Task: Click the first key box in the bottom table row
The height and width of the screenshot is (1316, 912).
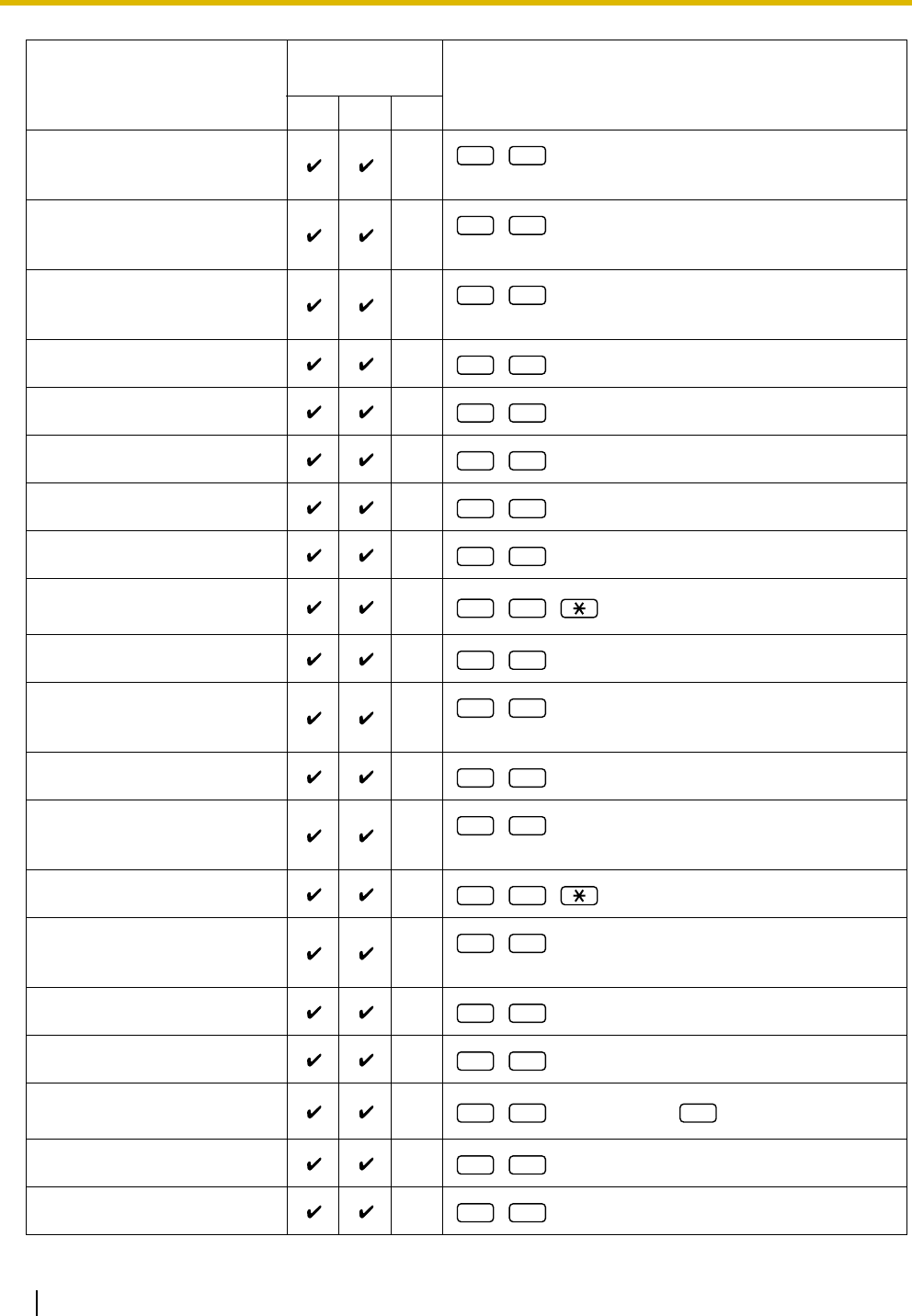Action: (x=474, y=1212)
